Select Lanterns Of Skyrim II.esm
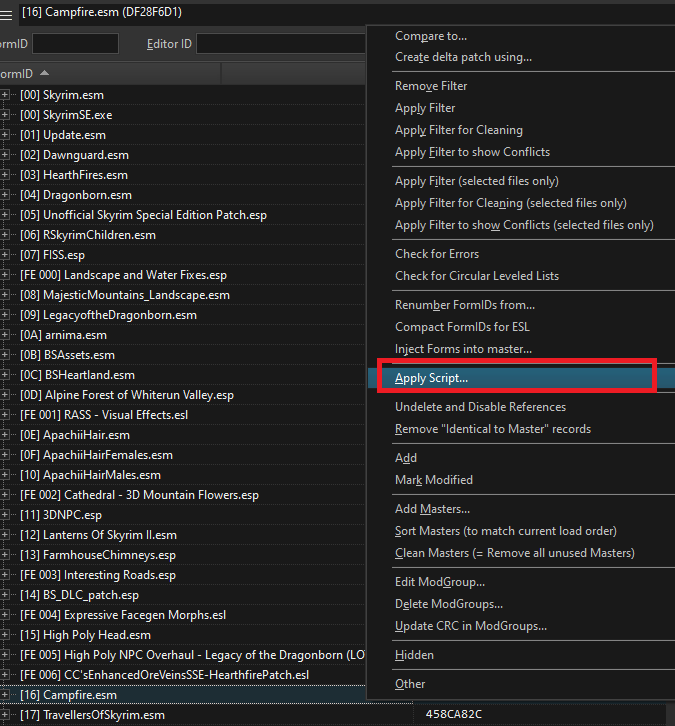 pos(99,535)
